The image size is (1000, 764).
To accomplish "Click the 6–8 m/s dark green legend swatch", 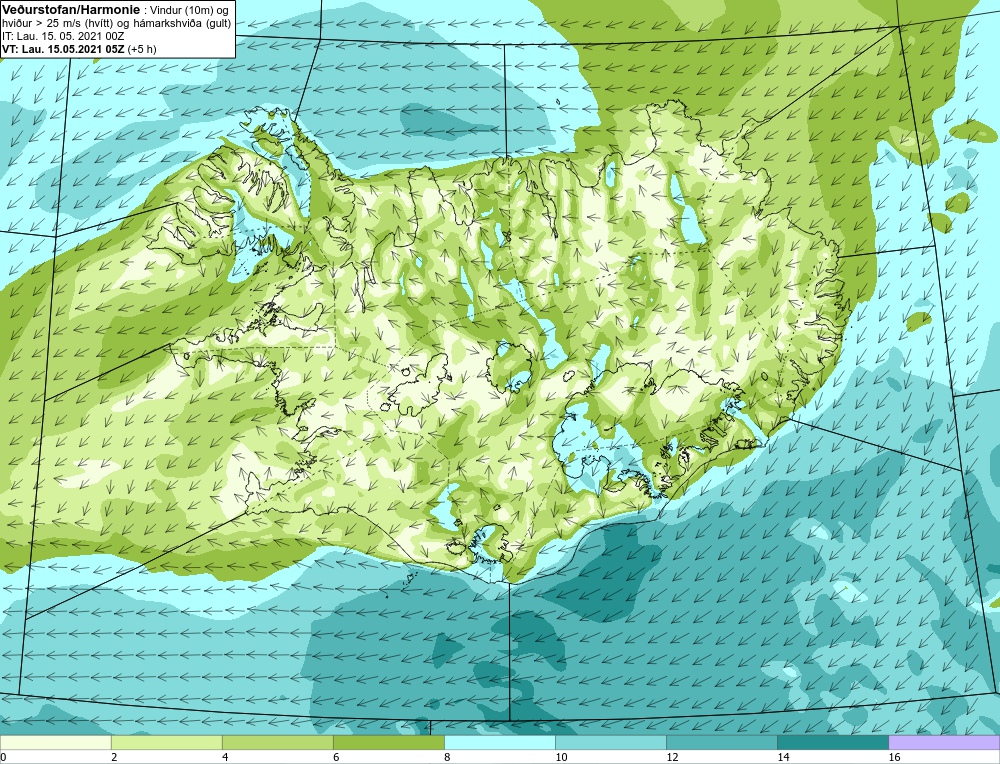I will coord(388,743).
